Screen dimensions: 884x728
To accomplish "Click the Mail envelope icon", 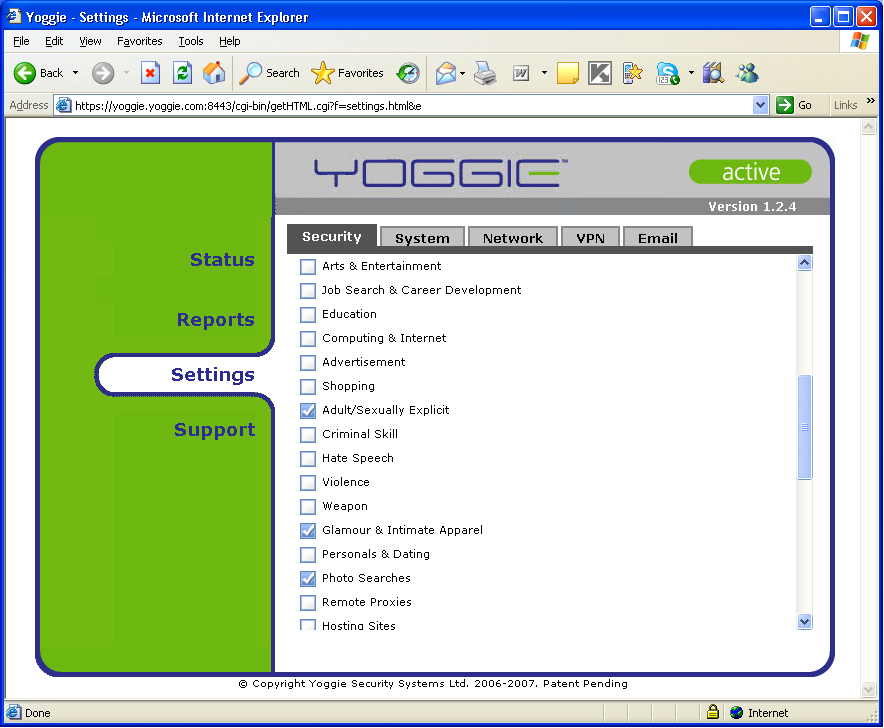I will click(445, 73).
